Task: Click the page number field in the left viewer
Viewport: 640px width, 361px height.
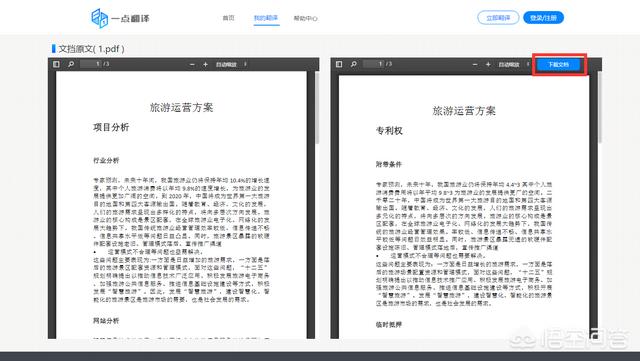Action: 90,64
